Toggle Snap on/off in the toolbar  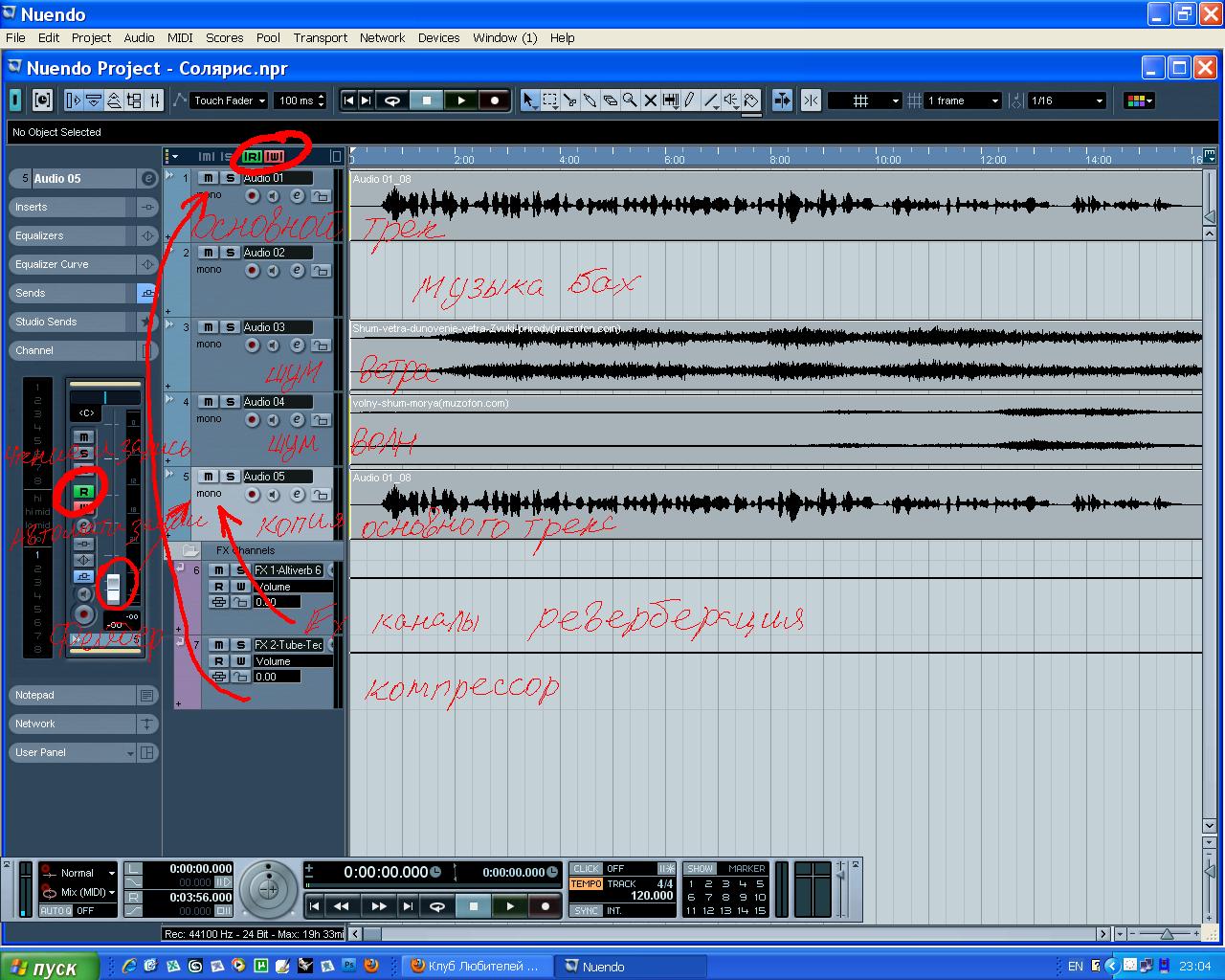point(811,100)
